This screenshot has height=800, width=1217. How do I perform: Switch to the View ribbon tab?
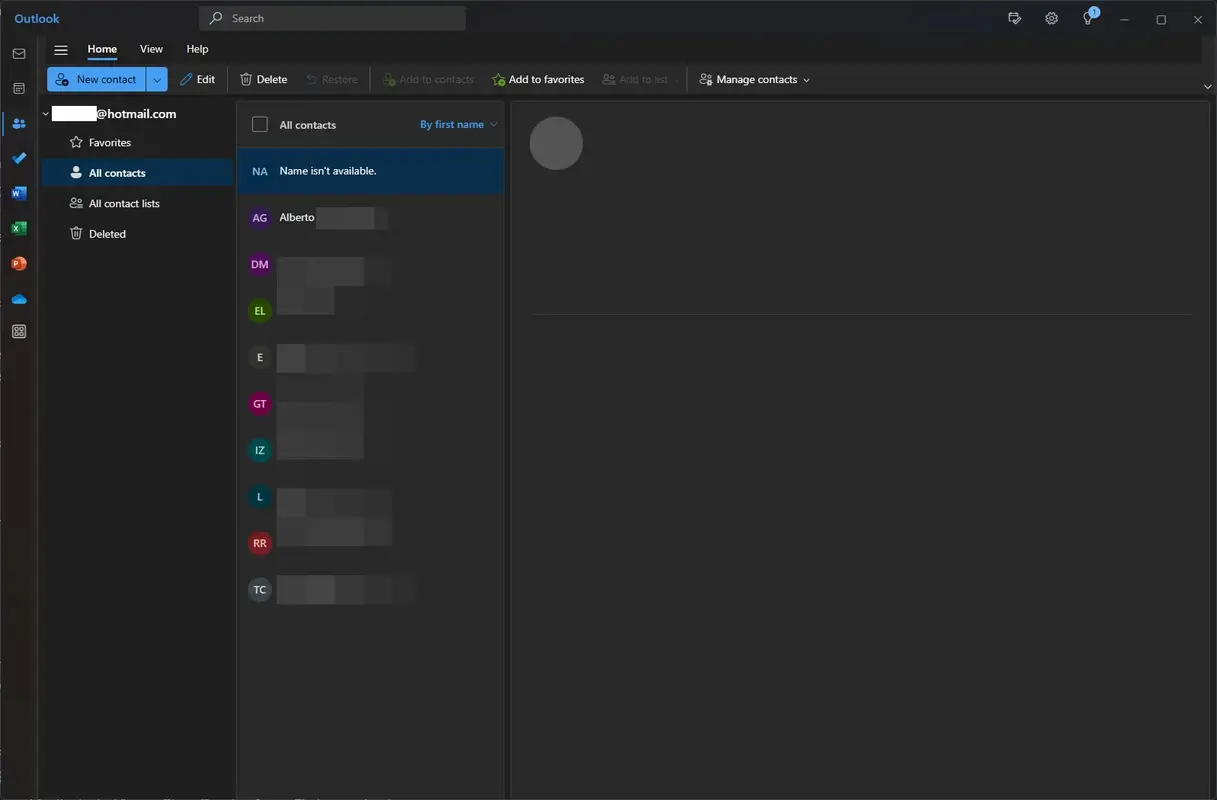(x=151, y=48)
